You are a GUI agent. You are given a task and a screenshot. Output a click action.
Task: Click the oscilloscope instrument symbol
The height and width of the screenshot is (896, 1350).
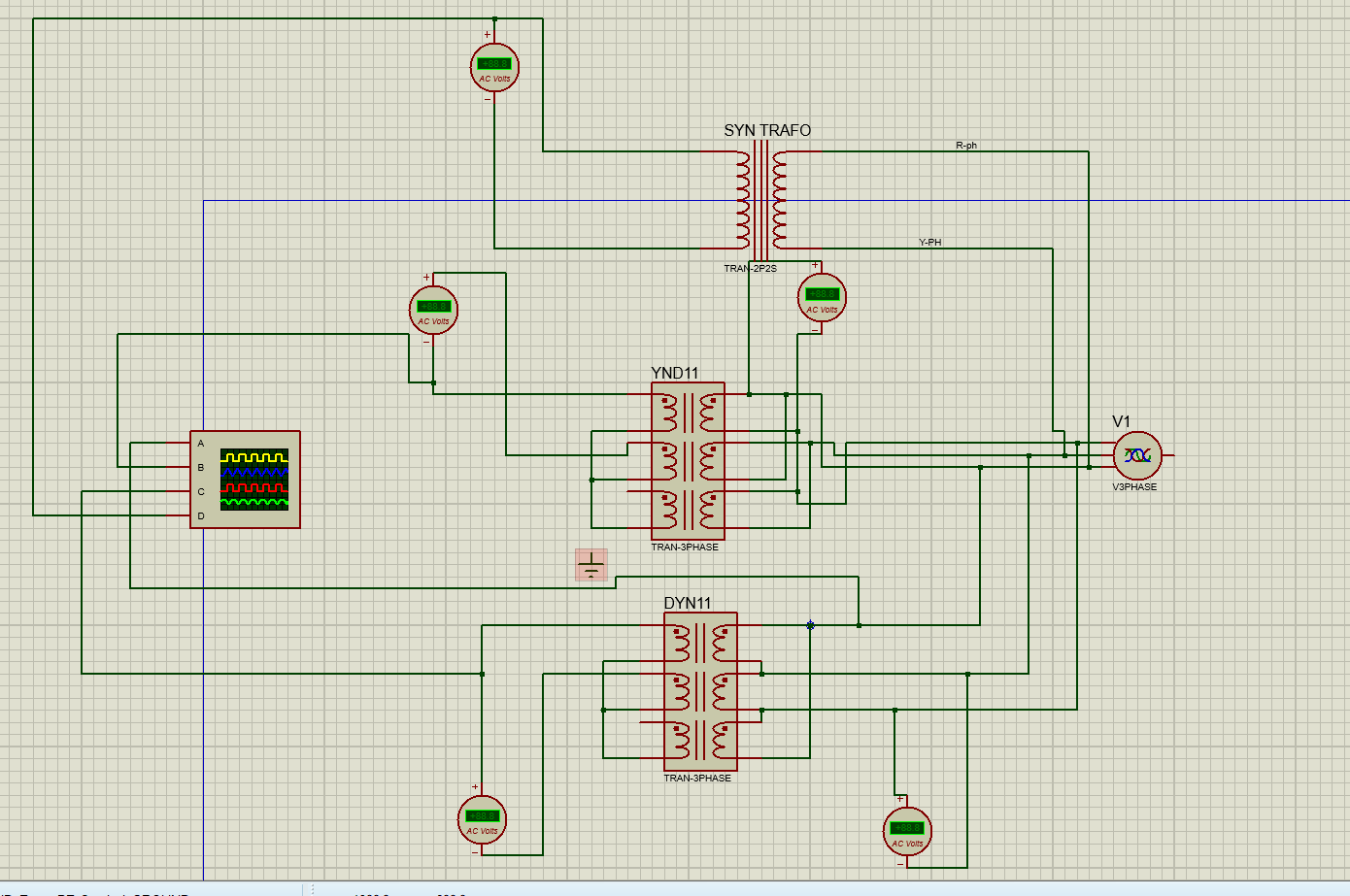(x=246, y=479)
